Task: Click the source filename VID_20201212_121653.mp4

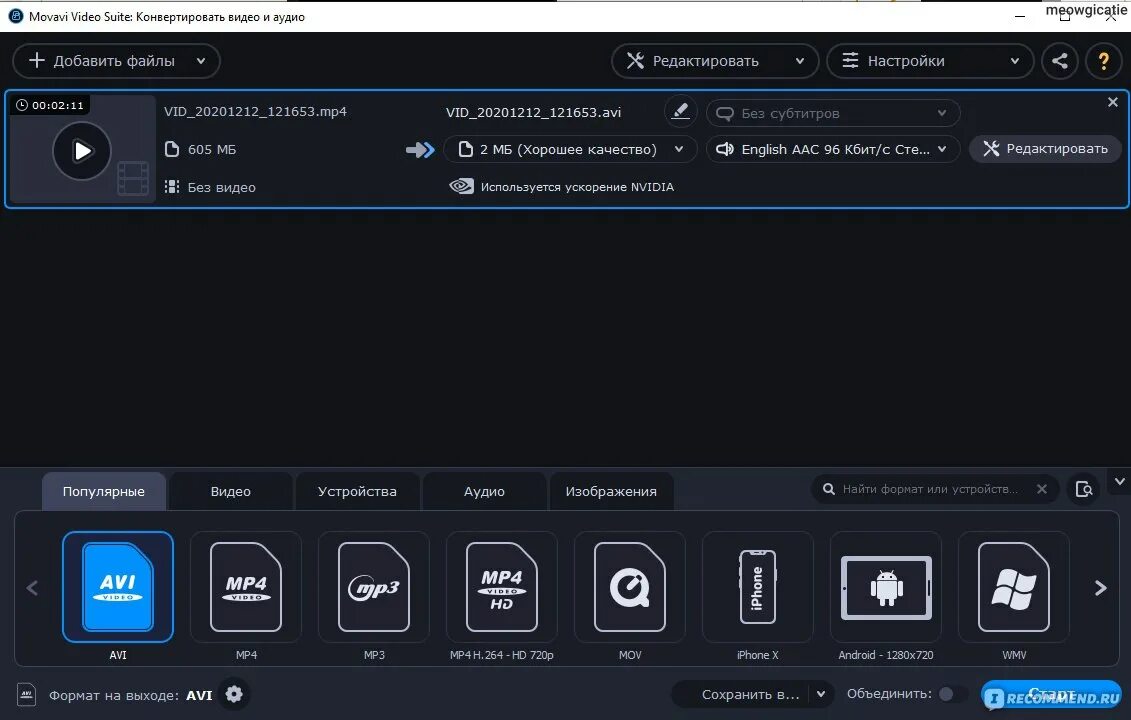Action: [x=255, y=112]
